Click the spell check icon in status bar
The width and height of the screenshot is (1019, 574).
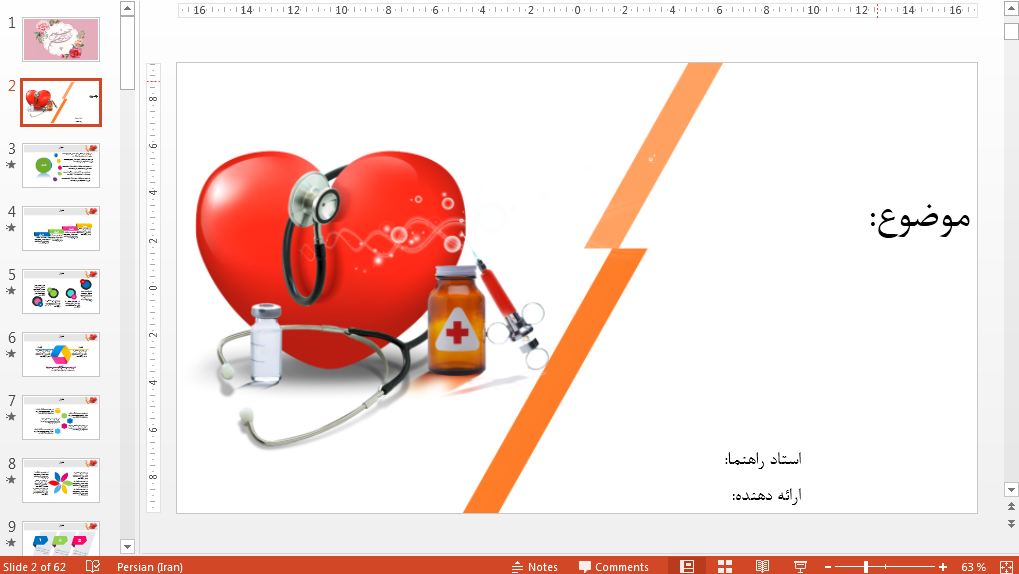coord(93,566)
